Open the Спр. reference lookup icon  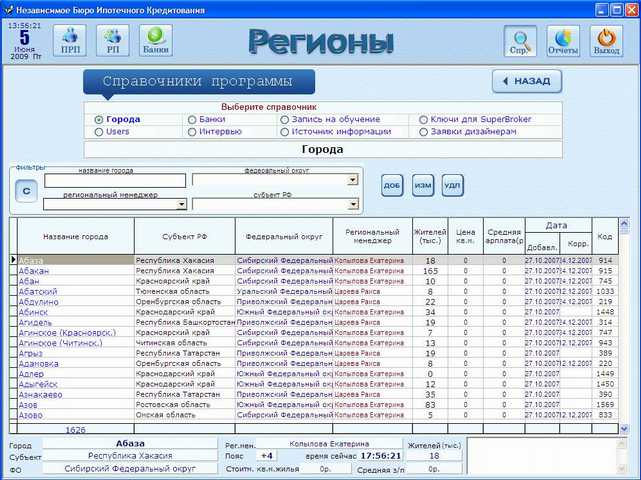pyautogui.click(x=520, y=40)
